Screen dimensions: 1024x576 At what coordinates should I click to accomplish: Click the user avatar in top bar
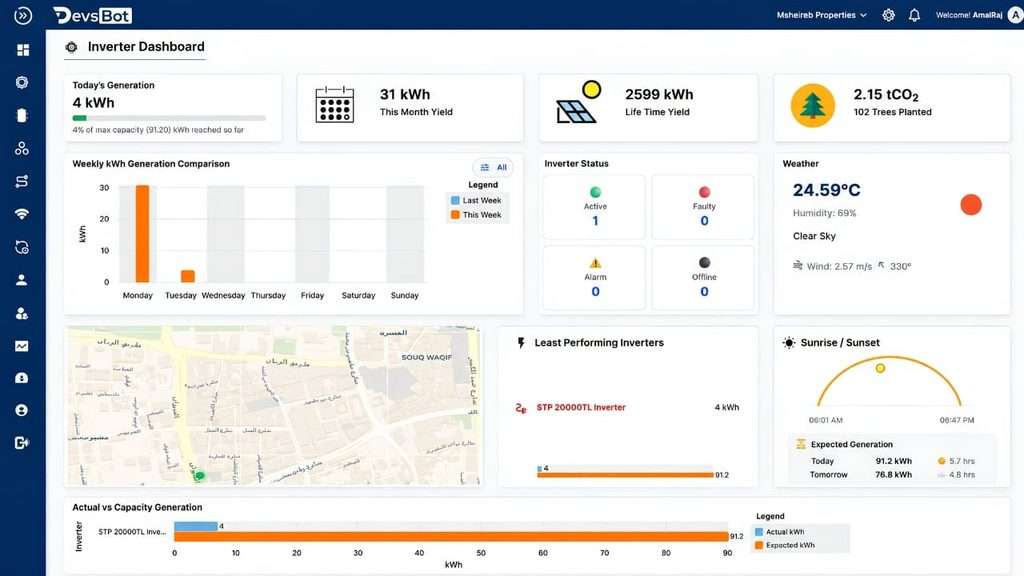coord(1016,15)
